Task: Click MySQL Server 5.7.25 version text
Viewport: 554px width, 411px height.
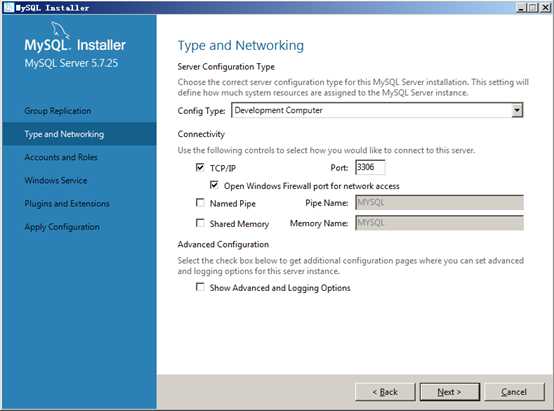Action: click(71, 63)
